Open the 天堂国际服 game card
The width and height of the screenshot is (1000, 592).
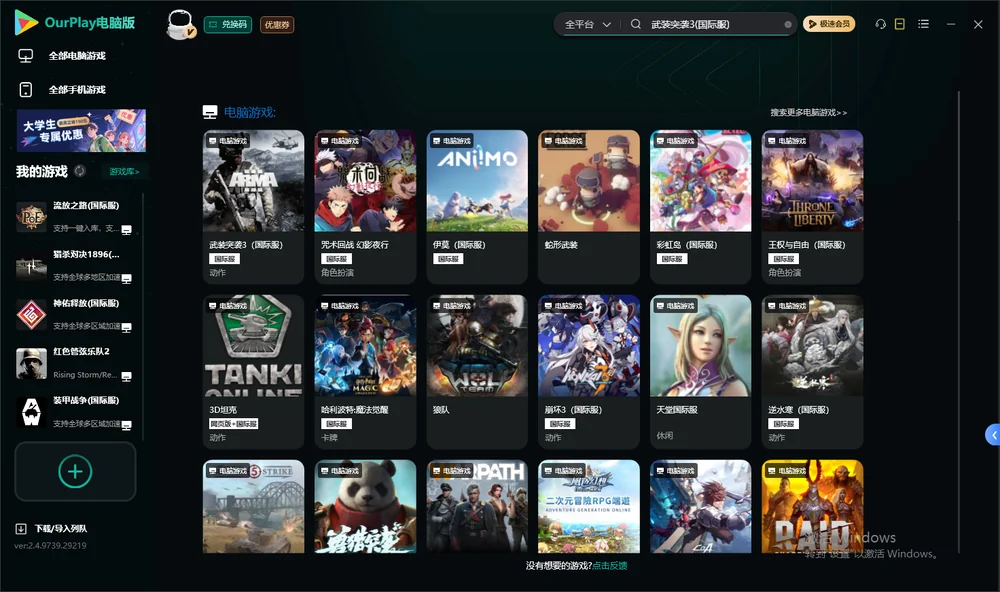[x=700, y=372]
